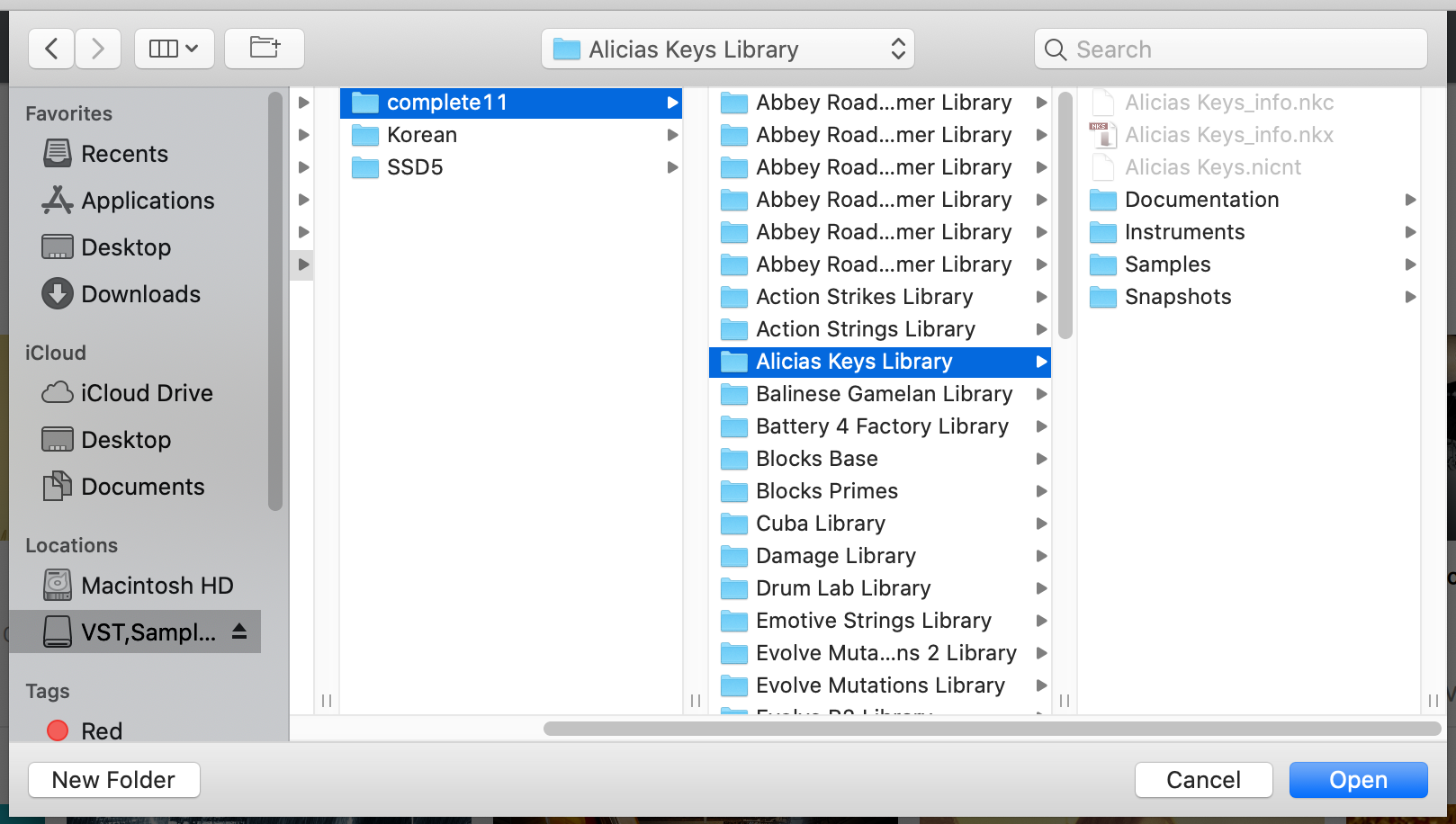This screenshot has width=1456, height=824.
Task: Open the Documentation folder
Action: click(x=1249, y=200)
